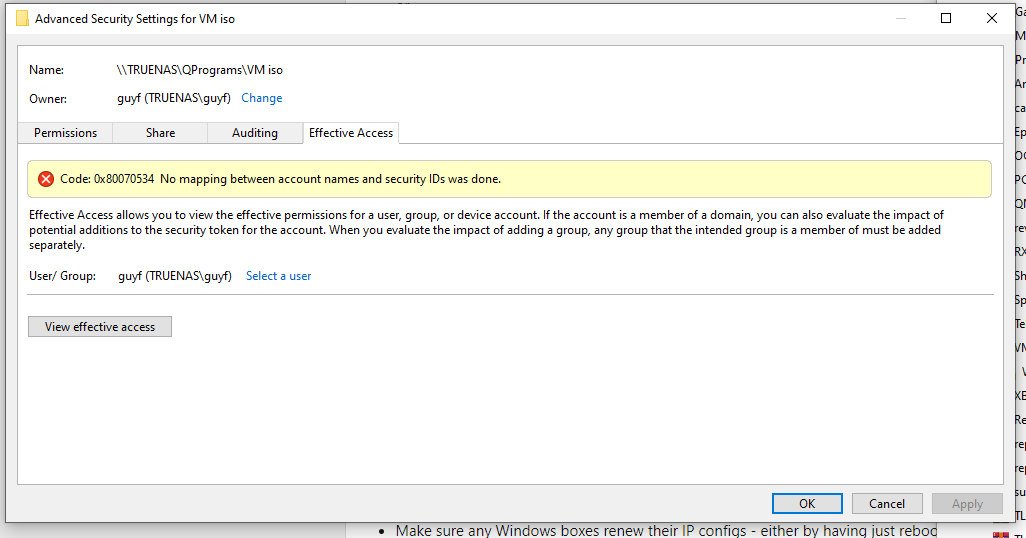
Task: Switch to the Permissions tab
Action: [x=65, y=133]
